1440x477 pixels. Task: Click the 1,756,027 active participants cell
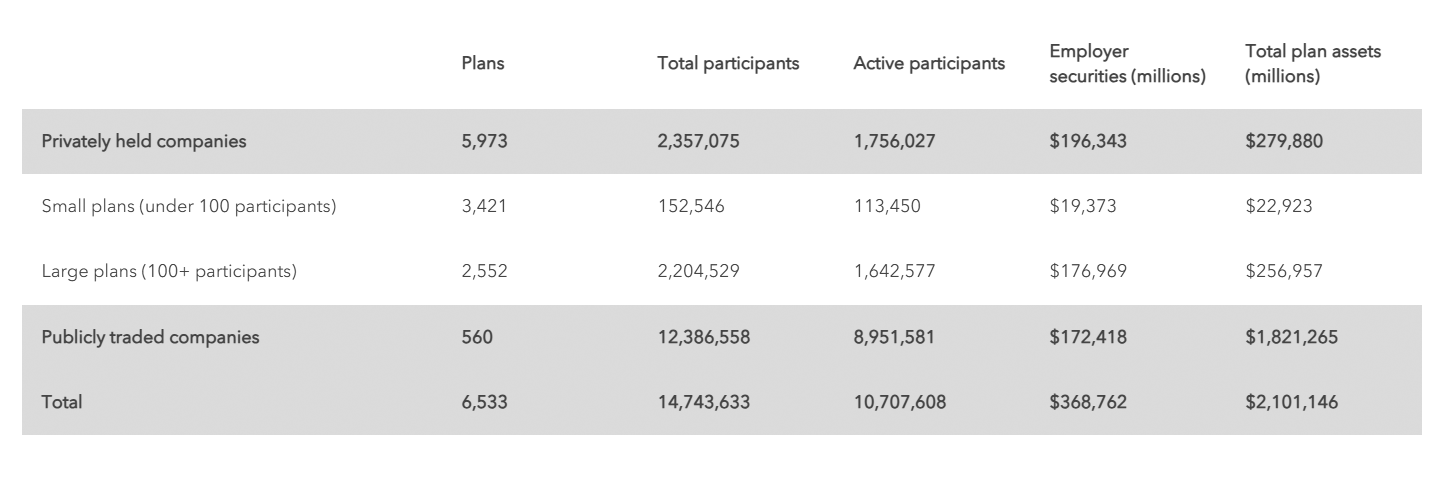coord(894,141)
